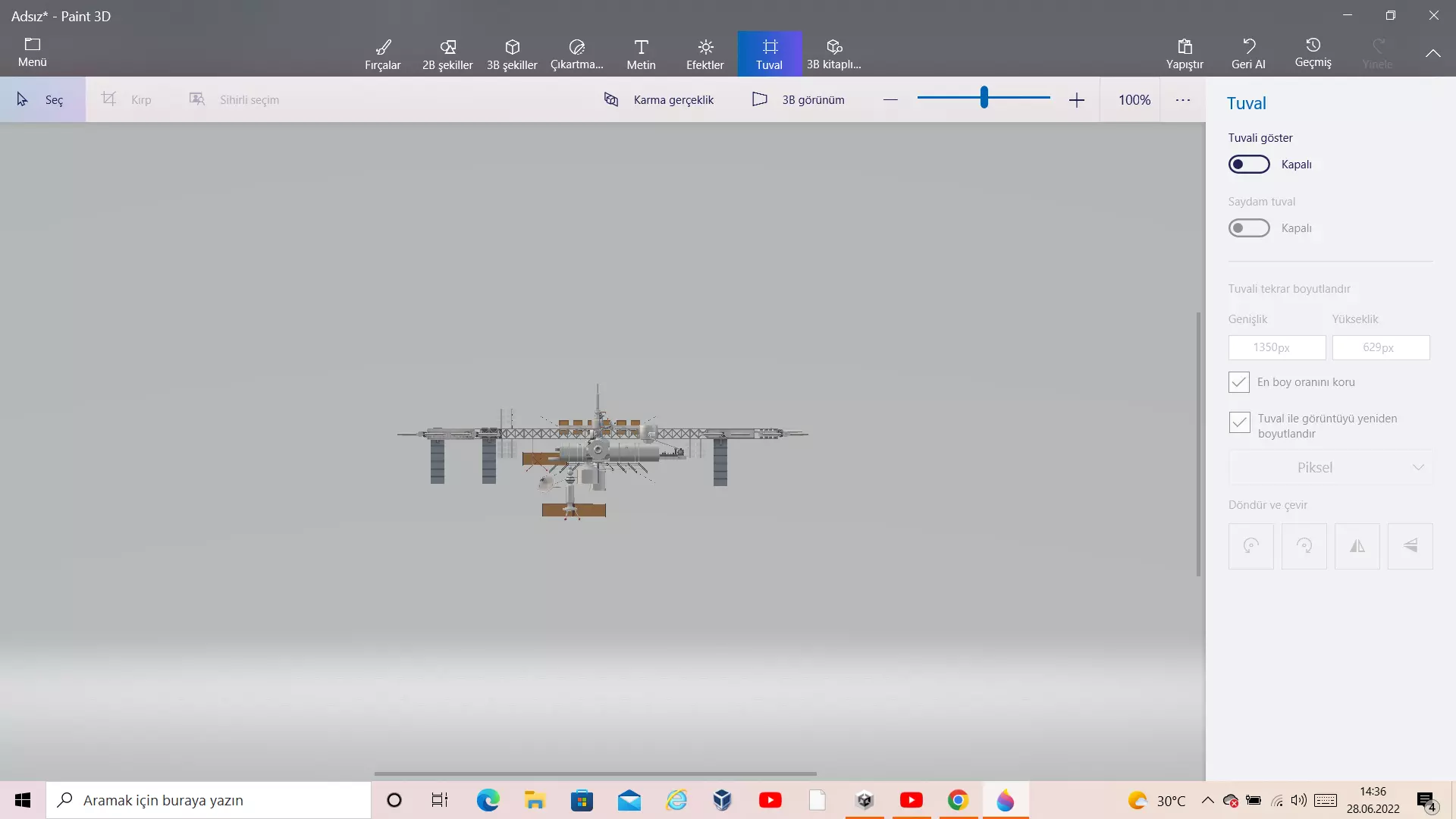Open 3B şekiller shapes tool
Image resolution: width=1456 pixels, height=819 pixels.
[512, 54]
